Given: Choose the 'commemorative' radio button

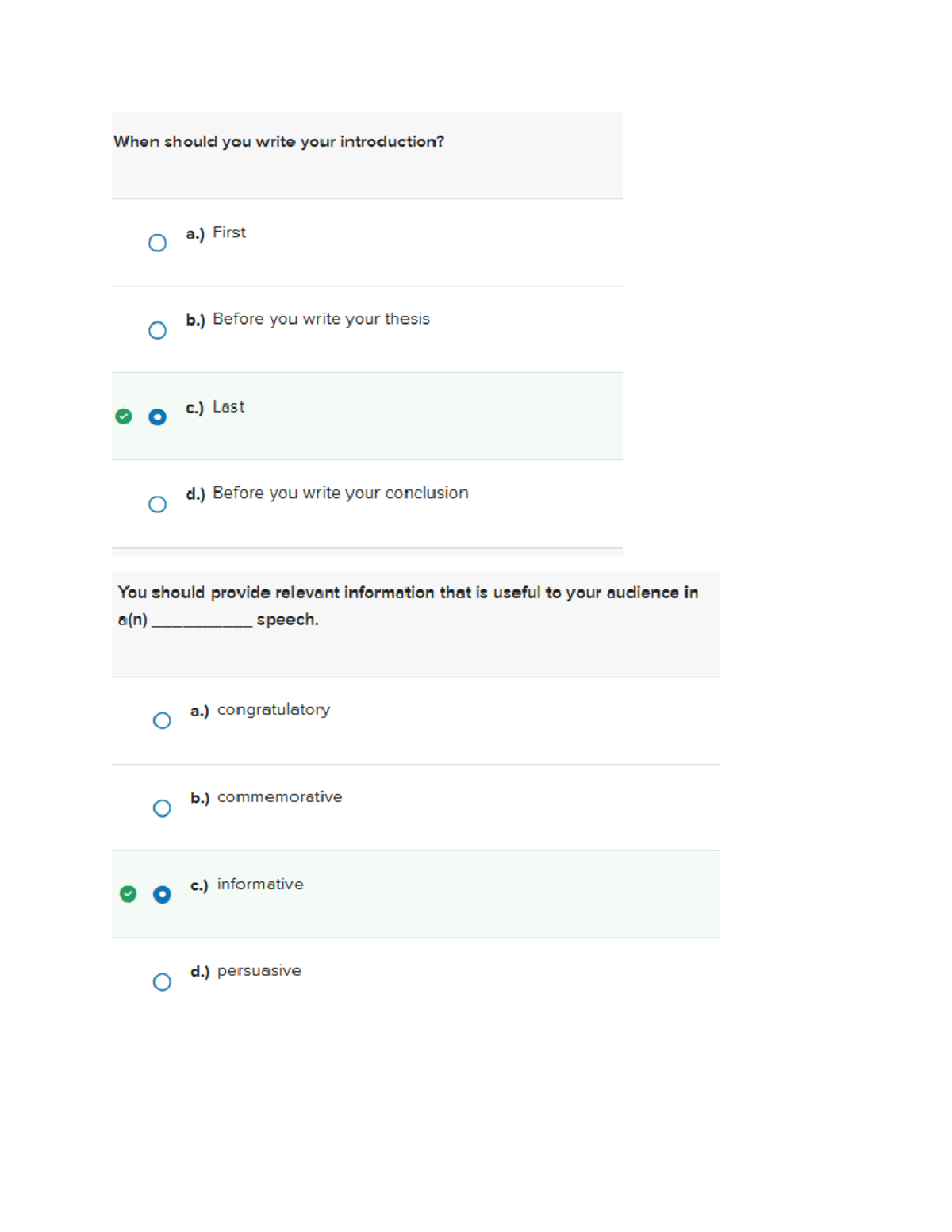Looking at the screenshot, I should coord(162,808).
